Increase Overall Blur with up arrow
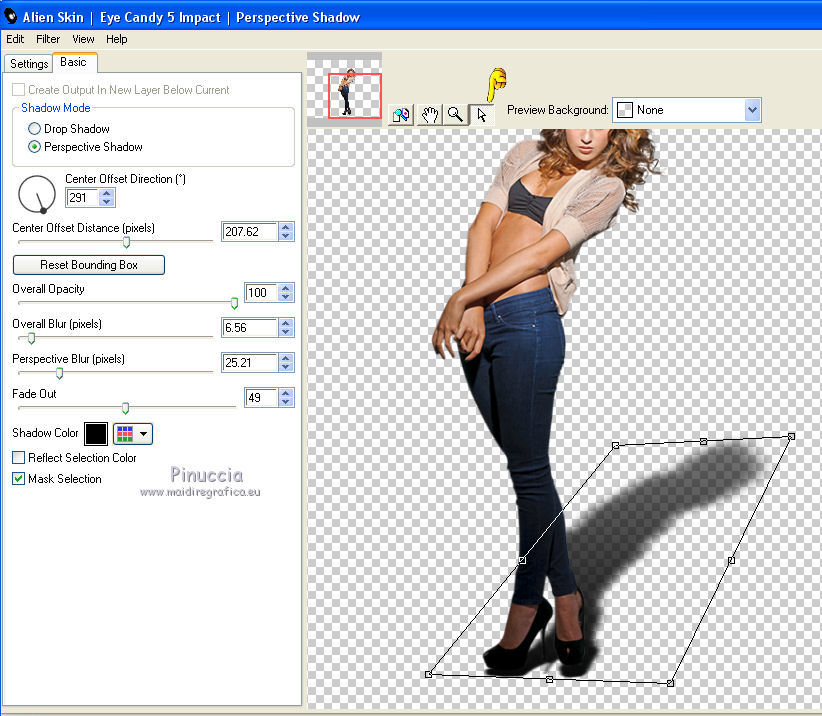 coord(286,323)
